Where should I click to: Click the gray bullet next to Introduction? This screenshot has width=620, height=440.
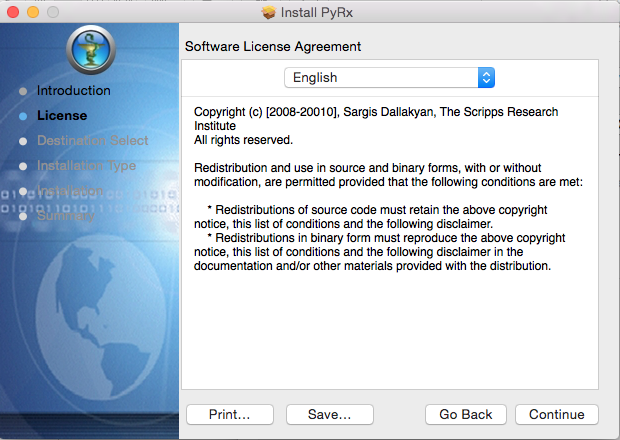23,91
